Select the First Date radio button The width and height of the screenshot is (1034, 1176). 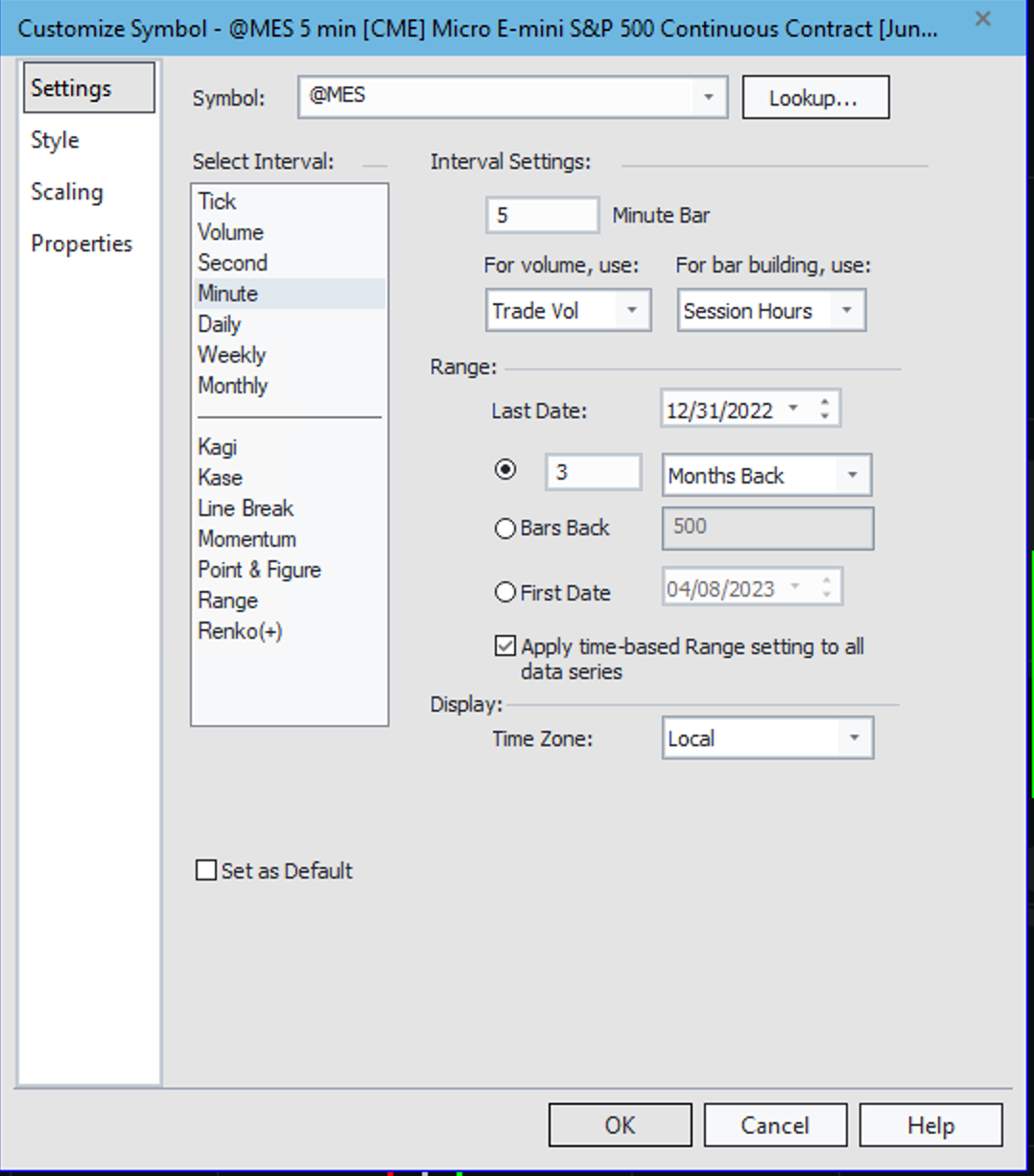[x=505, y=593]
